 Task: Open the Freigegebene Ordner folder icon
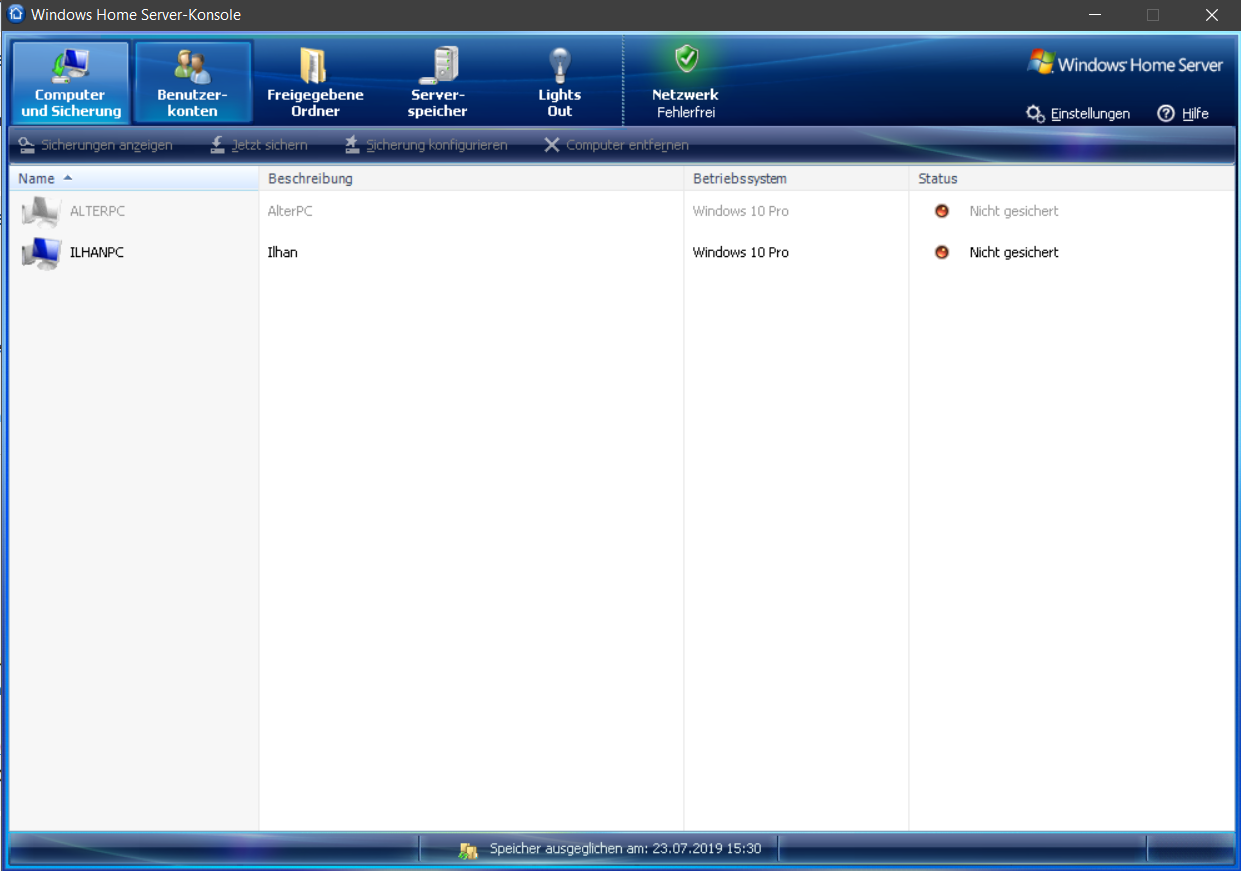(x=314, y=66)
